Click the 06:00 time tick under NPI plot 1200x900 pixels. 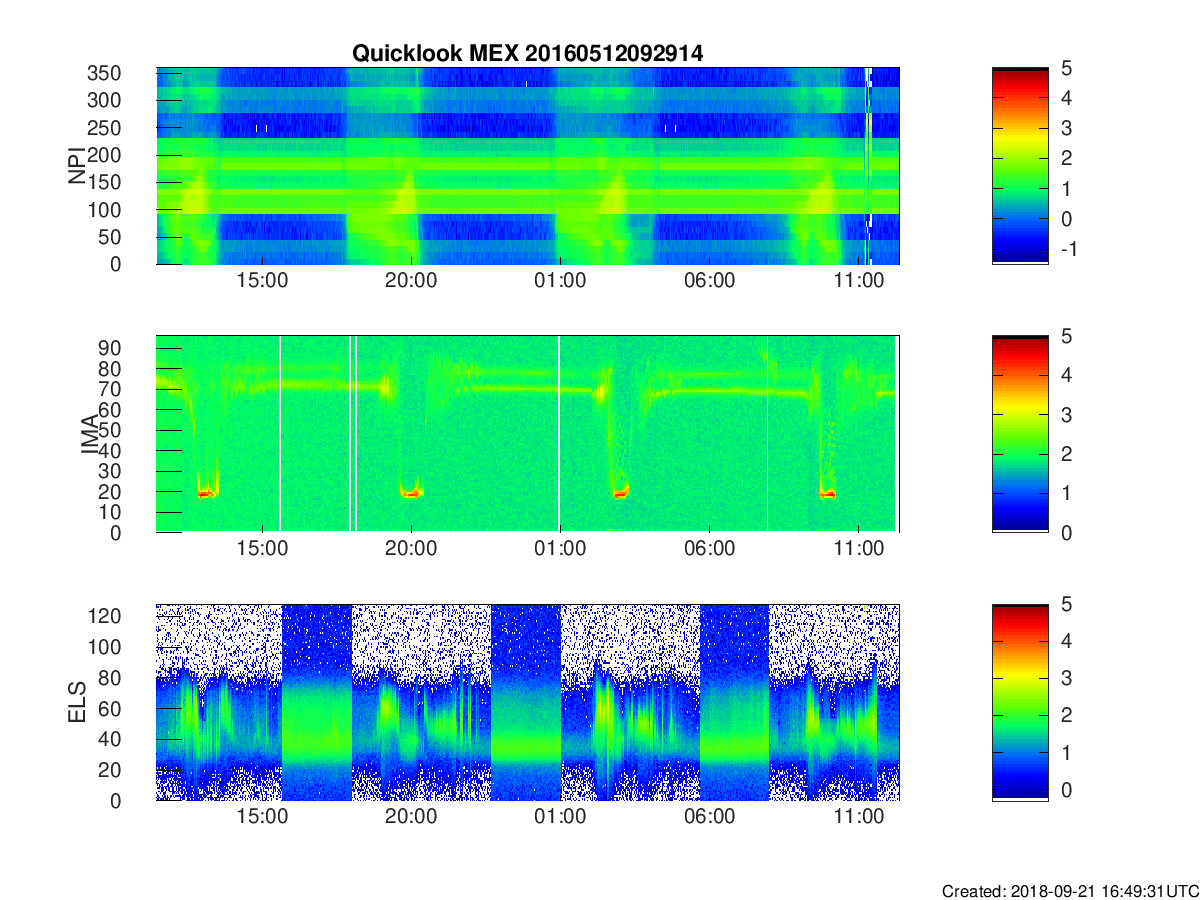[x=709, y=281]
